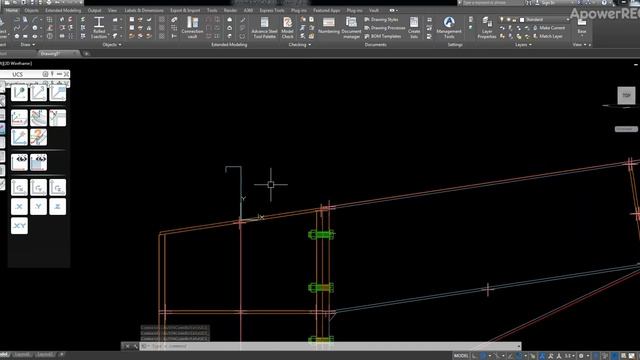Image resolution: width=640 pixels, height=360 pixels.
Task: Open the Advance Steel Tool Palette
Action: click(264, 28)
